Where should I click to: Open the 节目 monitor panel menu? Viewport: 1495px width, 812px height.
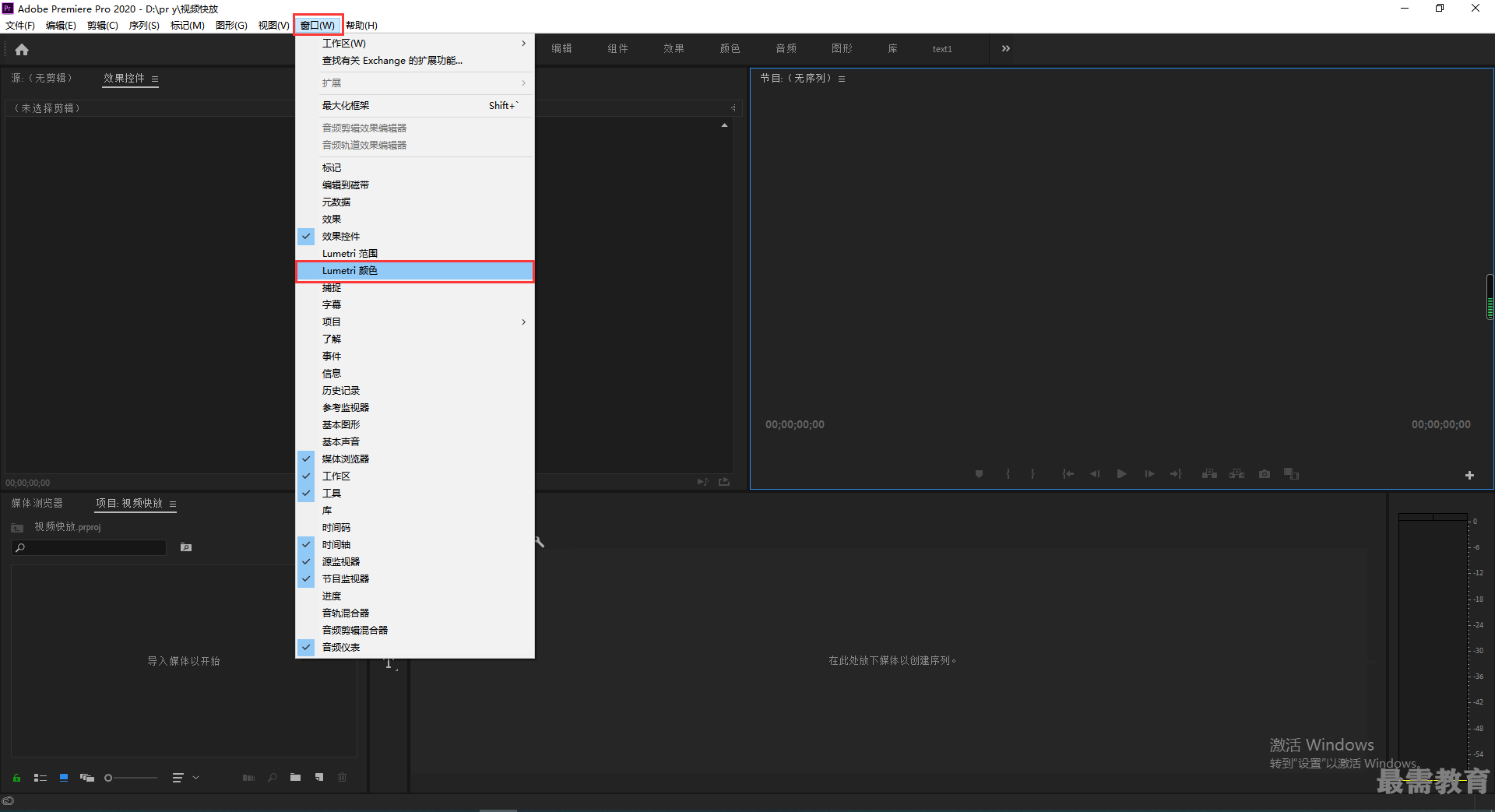coord(842,79)
